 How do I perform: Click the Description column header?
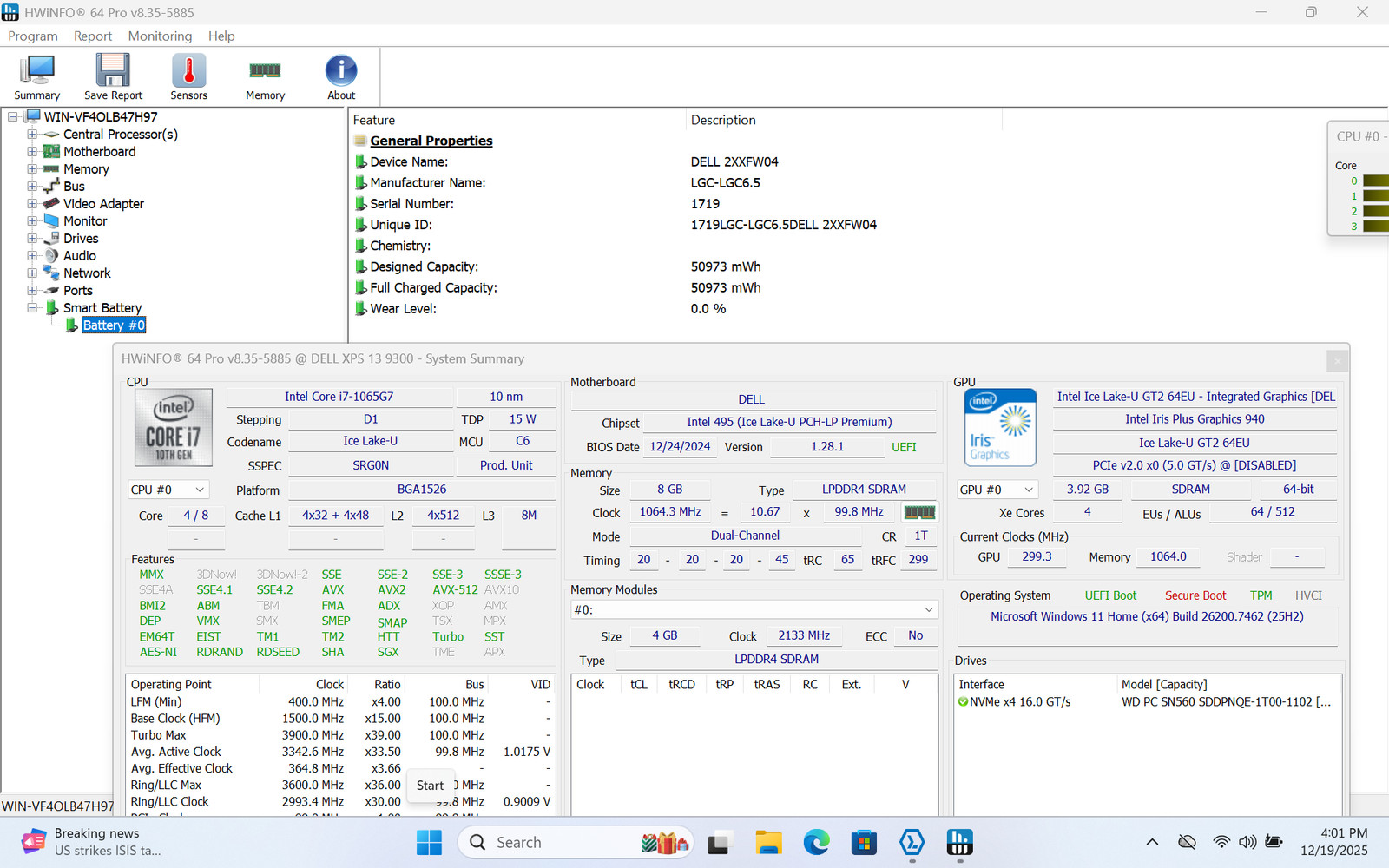(x=723, y=120)
